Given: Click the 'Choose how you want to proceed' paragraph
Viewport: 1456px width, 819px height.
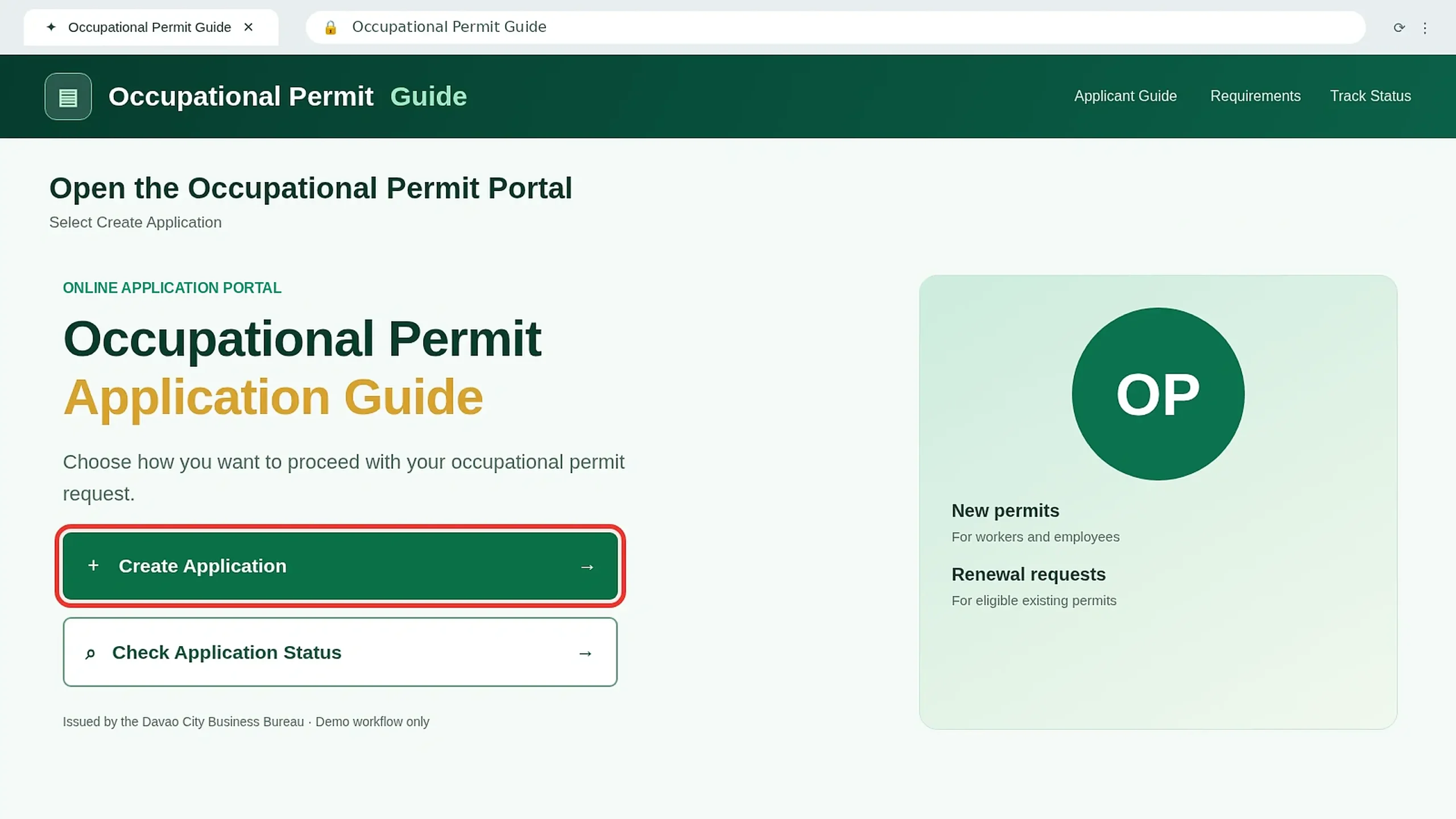Looking at the screenshot, I should click(x=344, y=478).
